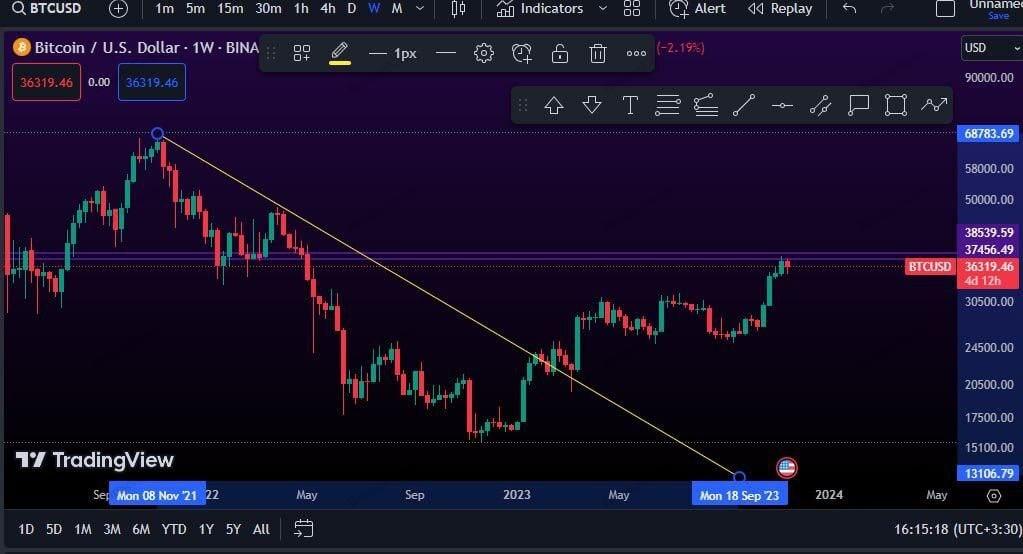Open the Indicators menu
This screenshot has width=1023, height=554.
(x=540, y=8)
